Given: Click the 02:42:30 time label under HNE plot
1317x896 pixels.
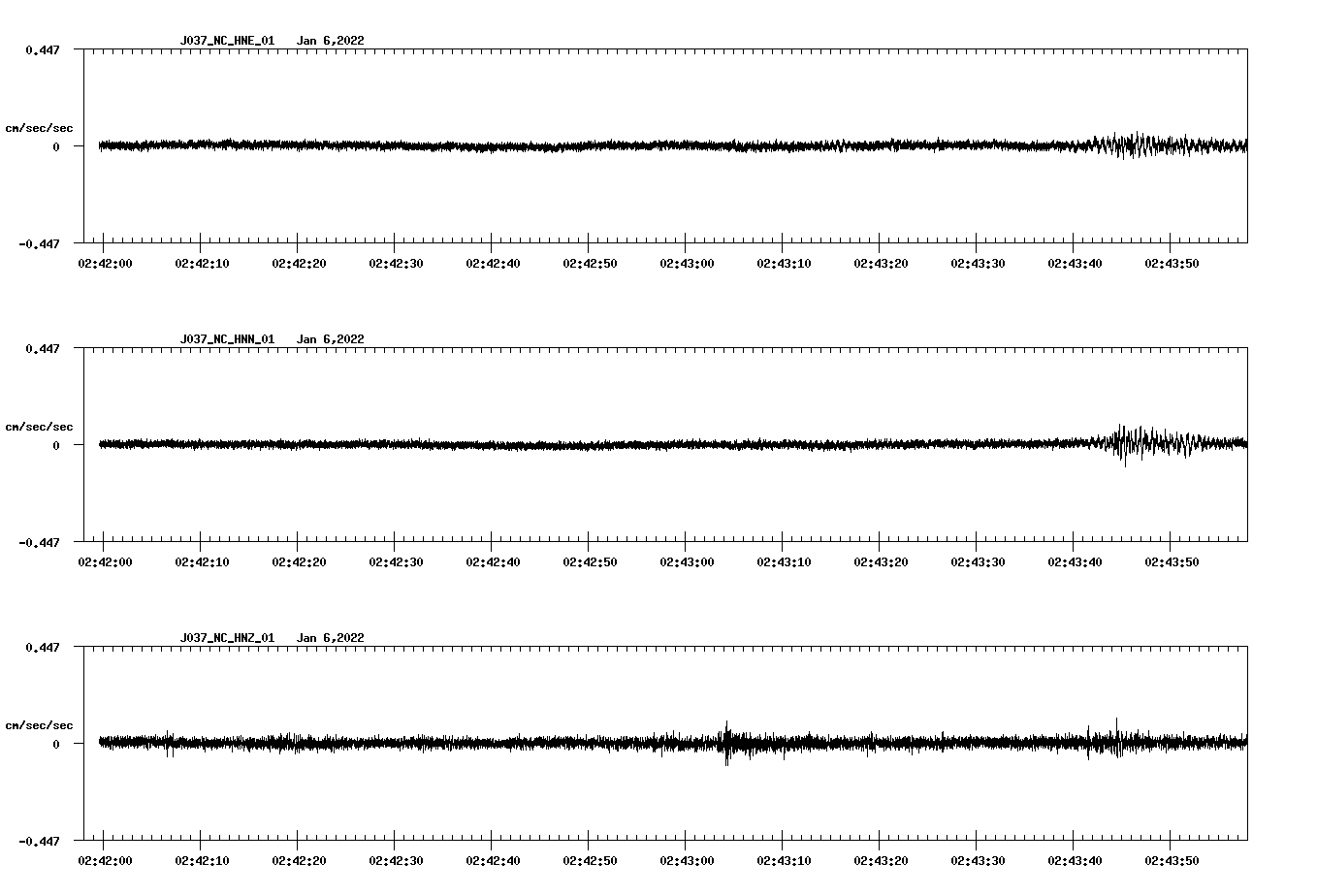Looking at the screenshot, I should pyautogui.click(x=396, y=264).
